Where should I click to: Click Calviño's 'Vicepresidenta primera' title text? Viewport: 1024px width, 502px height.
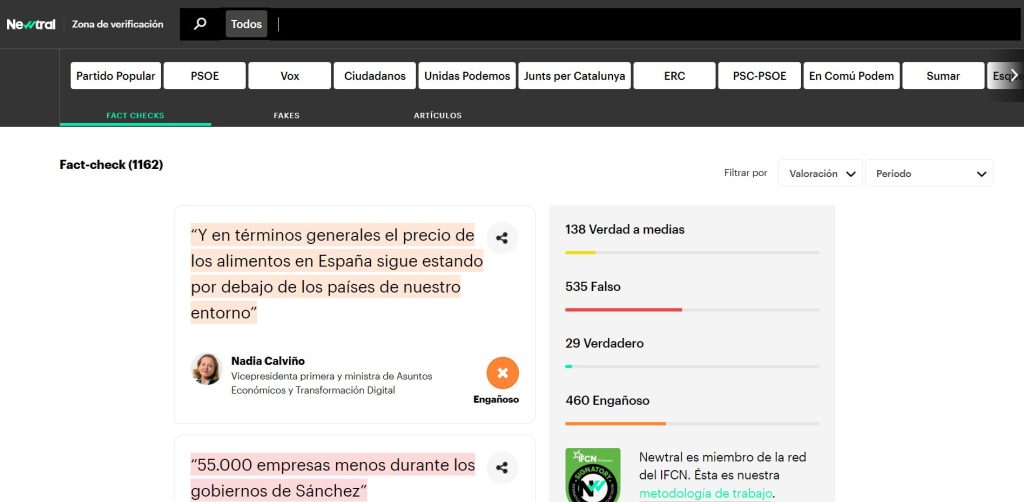point(332,383)
